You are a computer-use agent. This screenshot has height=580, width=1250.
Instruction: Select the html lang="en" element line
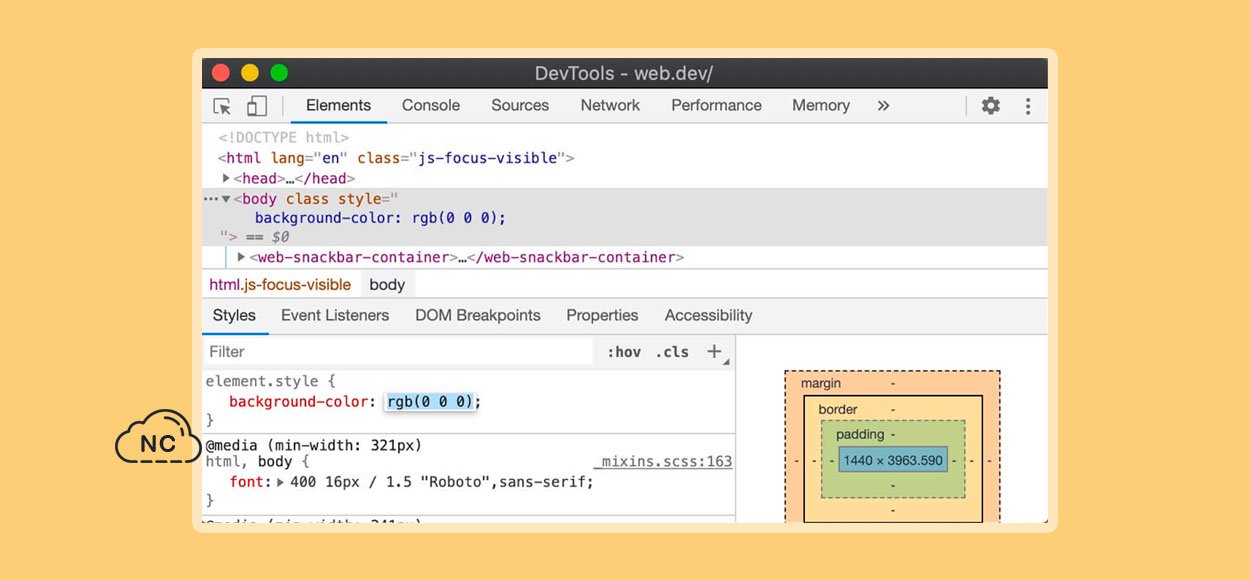pos(396,158)
